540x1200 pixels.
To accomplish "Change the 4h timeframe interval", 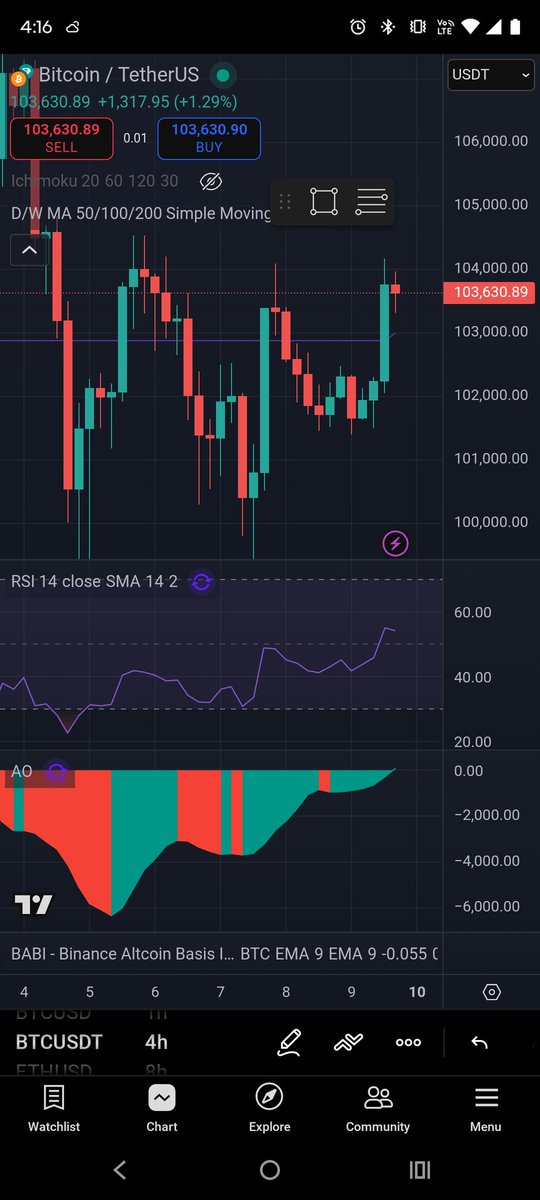I will [156, 1042].
